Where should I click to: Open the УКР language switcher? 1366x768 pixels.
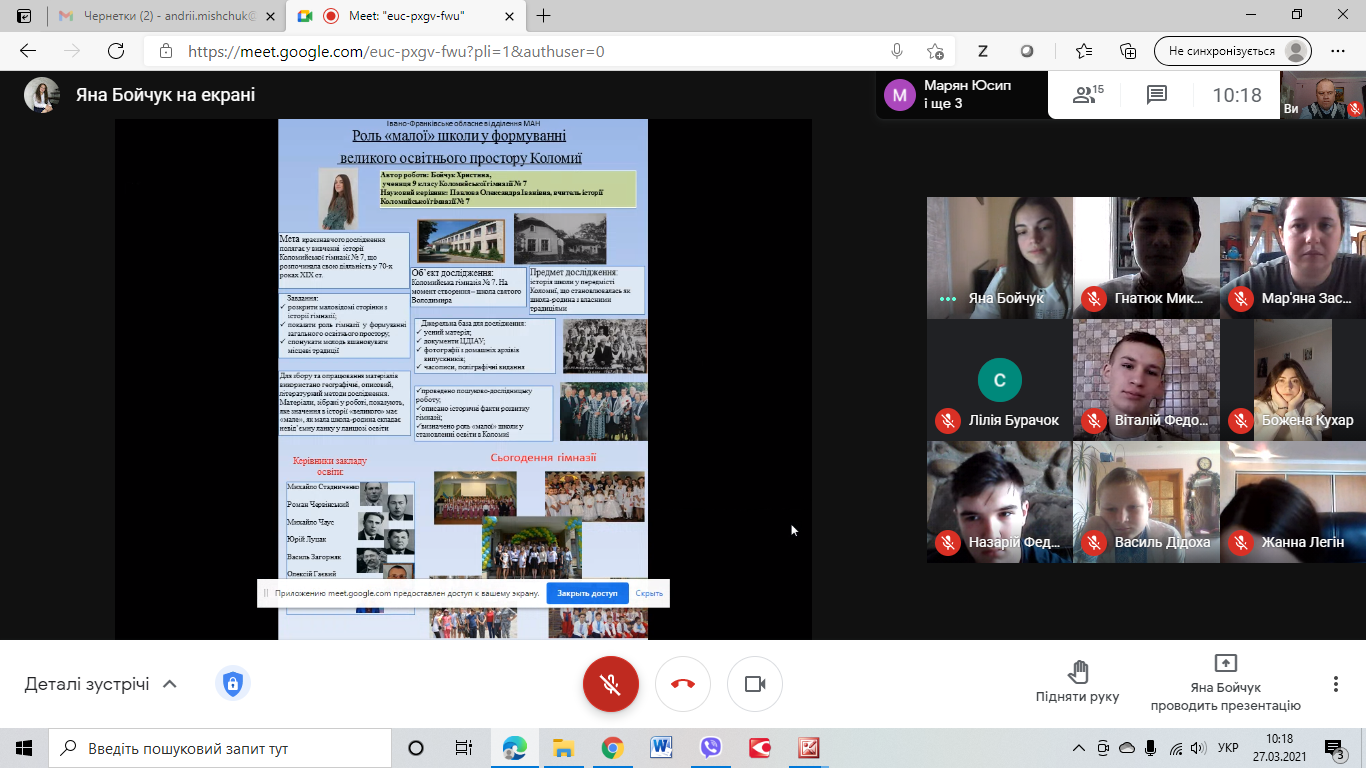[x=1228, y=748]
